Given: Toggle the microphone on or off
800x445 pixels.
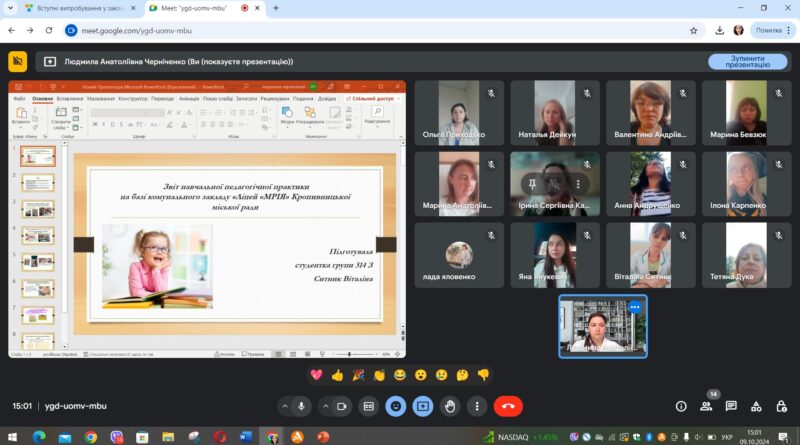Looking at the screenshot, I should click(x=301, y=406).
